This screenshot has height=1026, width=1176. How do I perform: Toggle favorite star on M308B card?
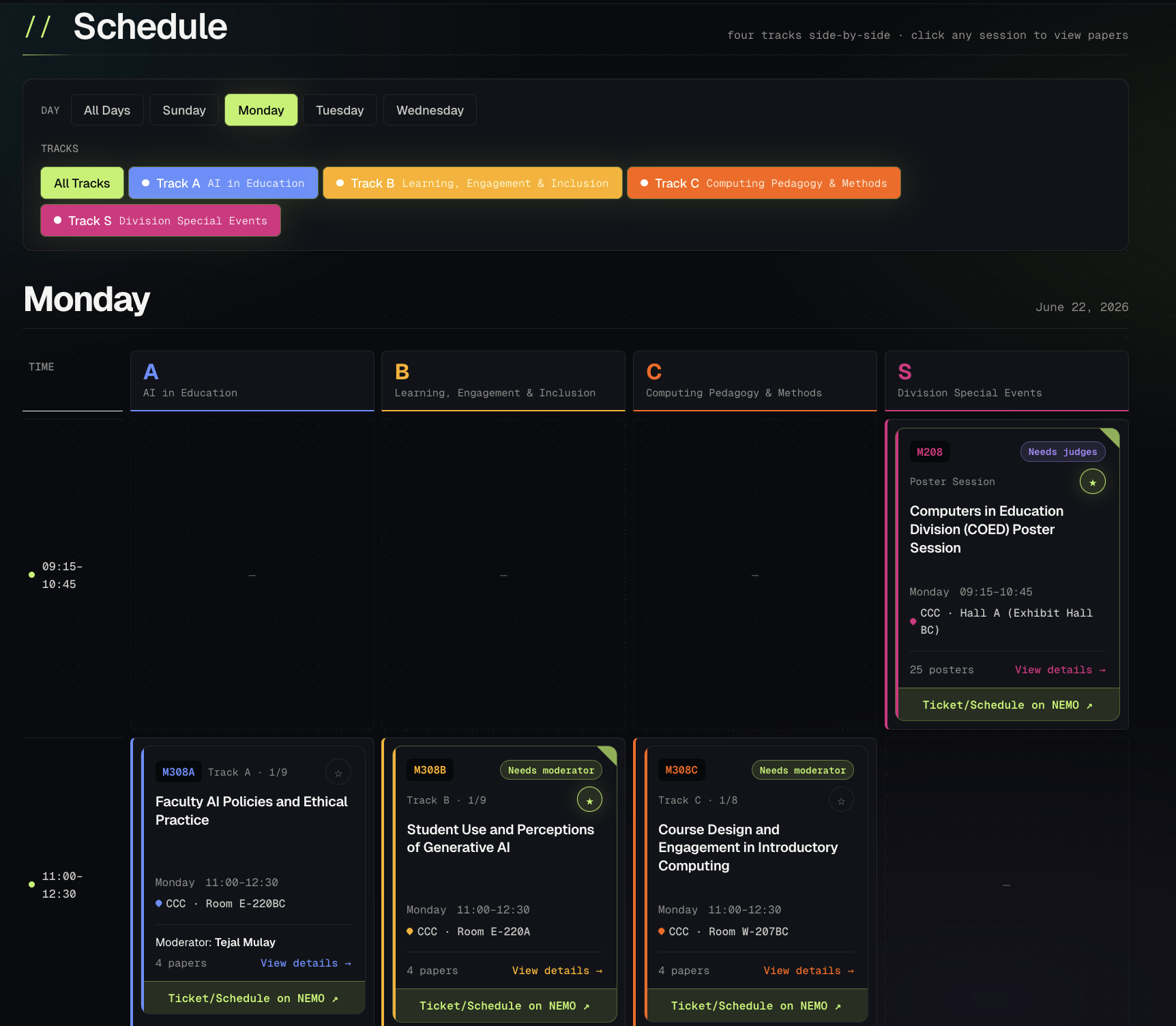tap(589, 800)
